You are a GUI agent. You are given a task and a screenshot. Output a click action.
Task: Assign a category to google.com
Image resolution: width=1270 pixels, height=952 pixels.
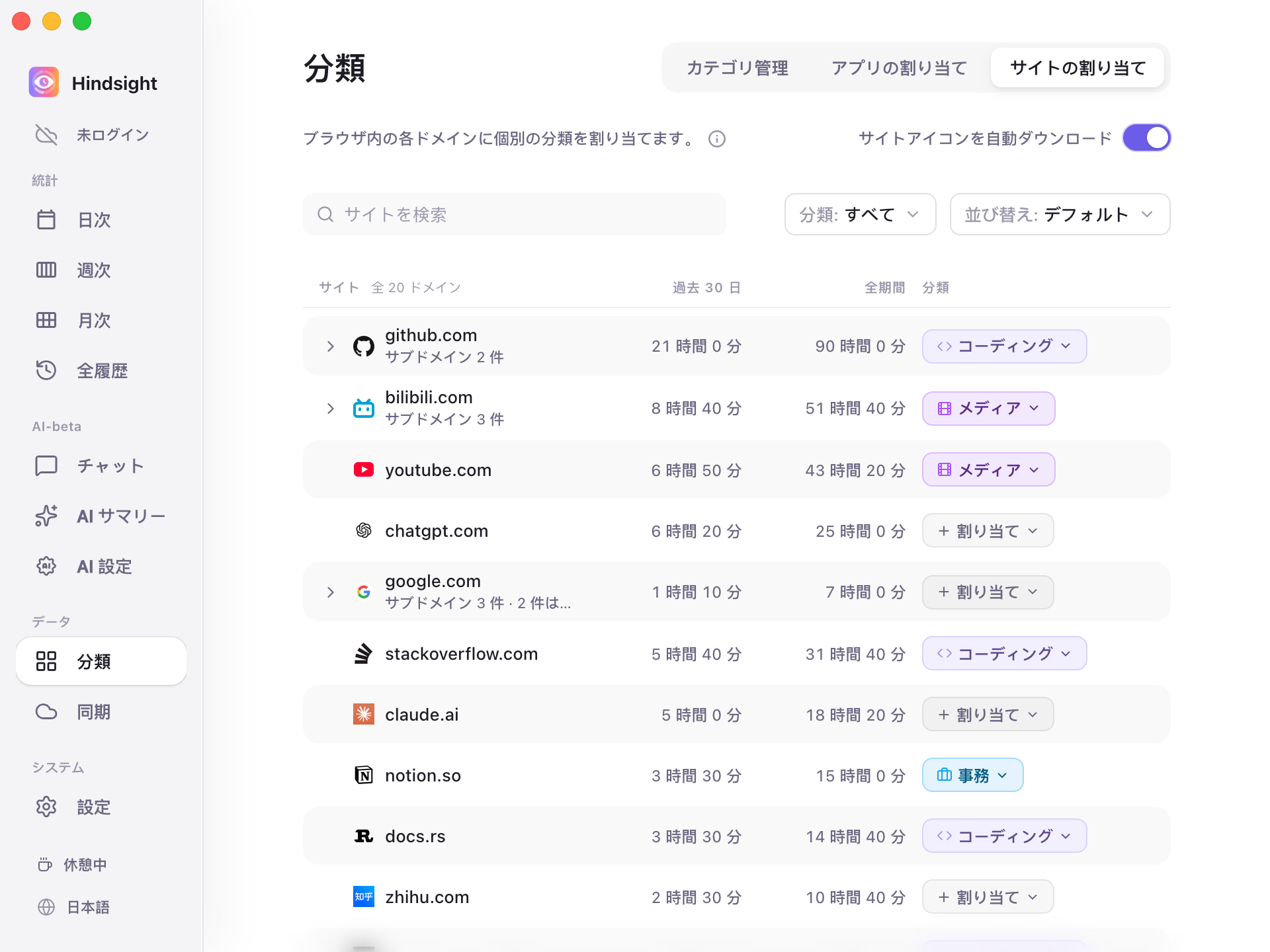coord(988,592)
